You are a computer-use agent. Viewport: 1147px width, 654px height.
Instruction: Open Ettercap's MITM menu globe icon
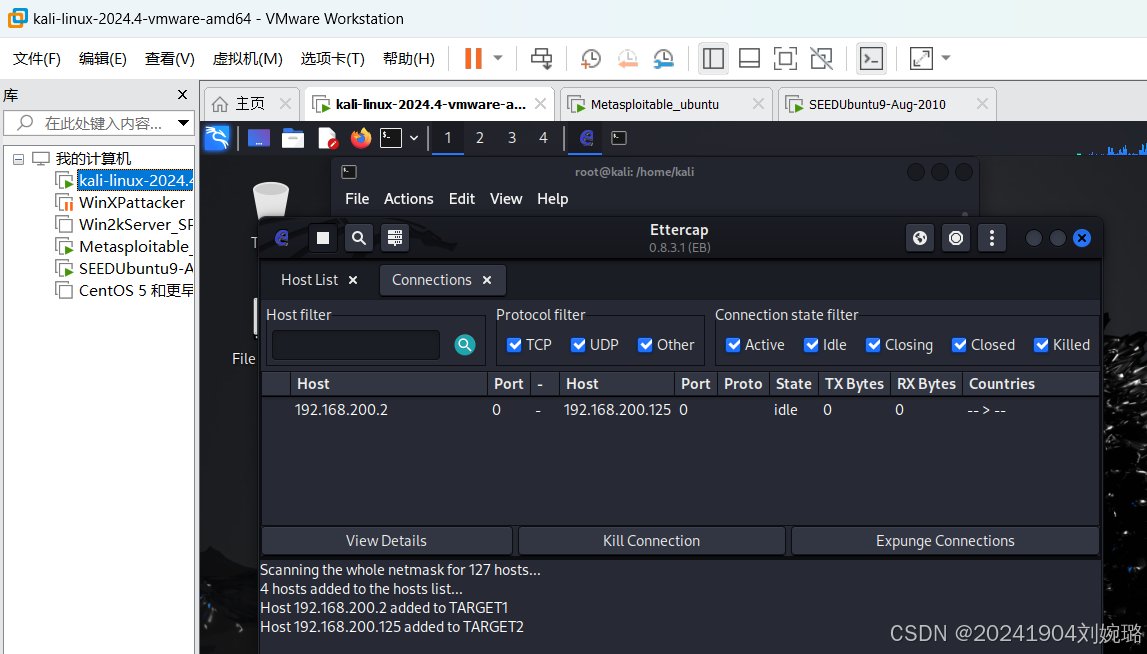tap(920, 238)
